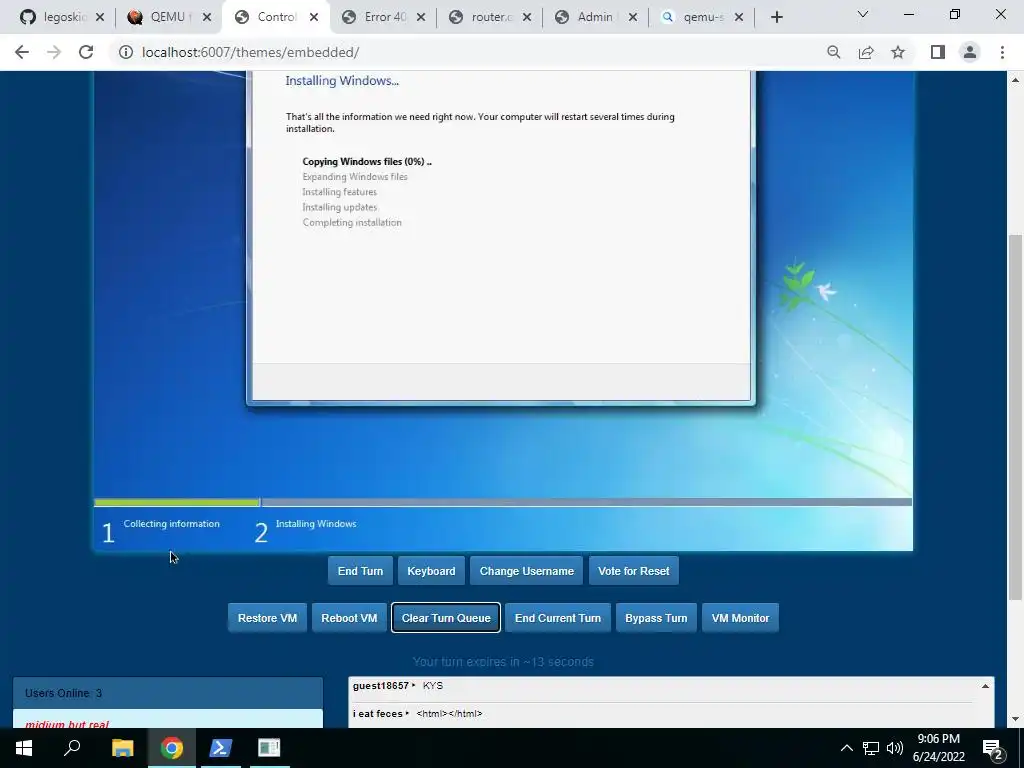Expand the tab search chevron
This screenshot has width=1024, height=768.
coord(863,14)
